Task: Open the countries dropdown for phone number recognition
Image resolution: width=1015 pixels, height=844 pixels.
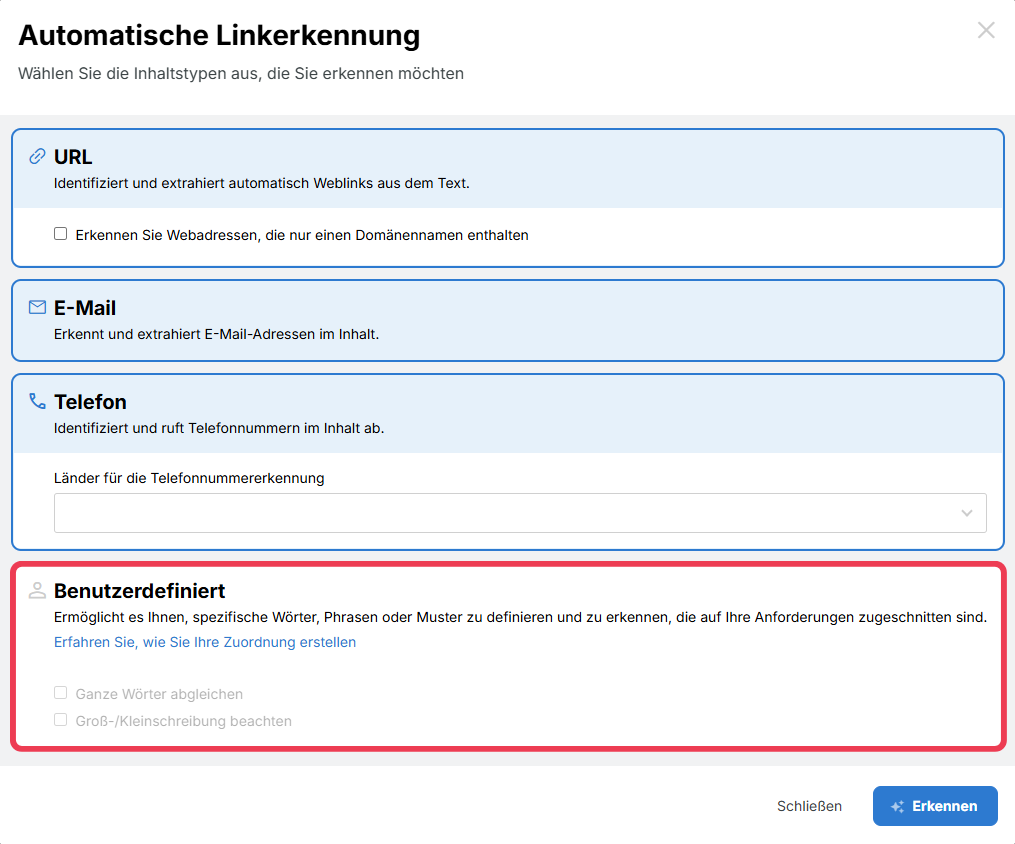Action: tap(520, 513)
